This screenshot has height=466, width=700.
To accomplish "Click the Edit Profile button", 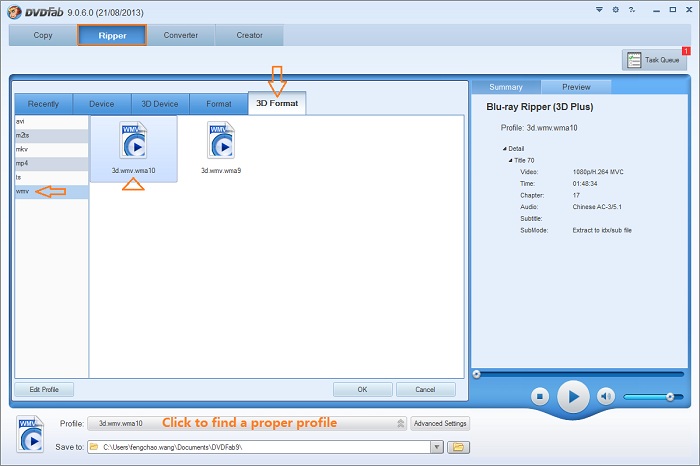I will click(x=44, y=390).
